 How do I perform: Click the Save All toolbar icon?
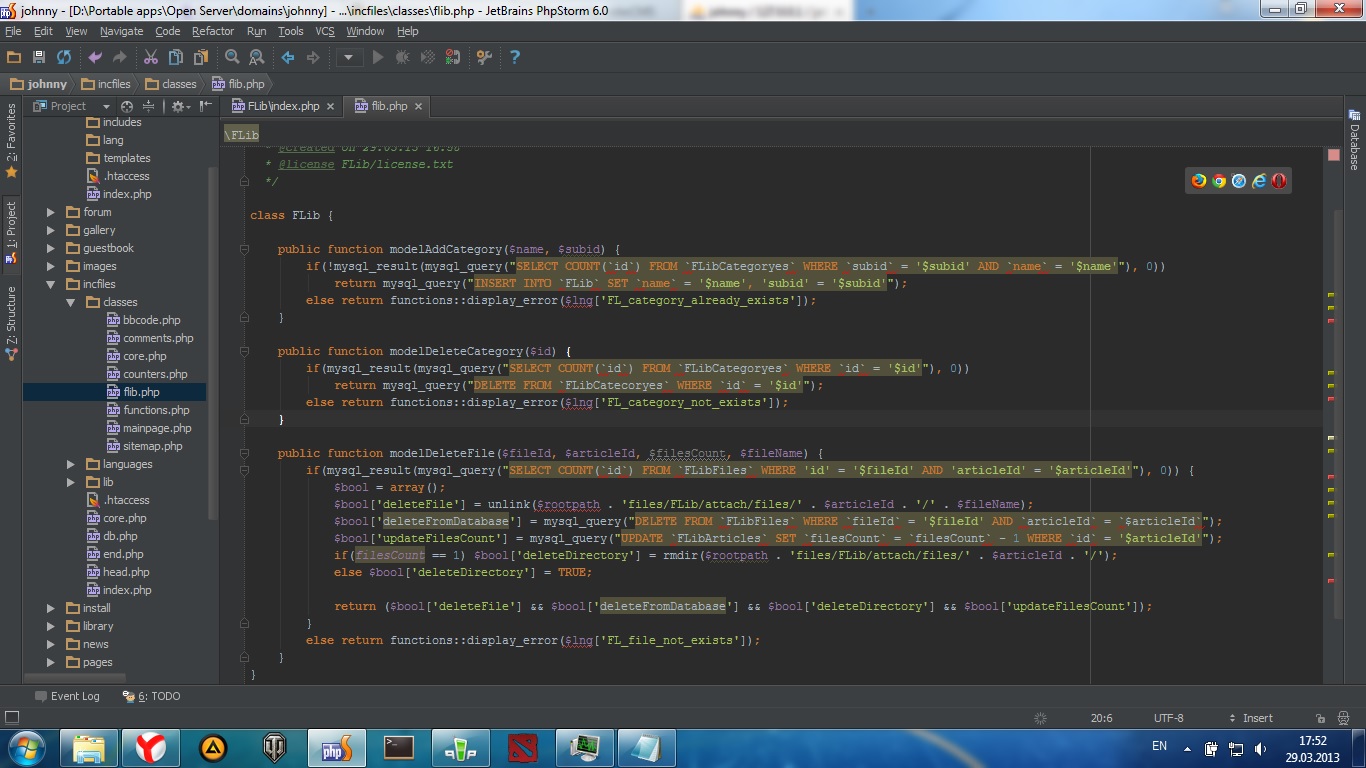point(39,57)
